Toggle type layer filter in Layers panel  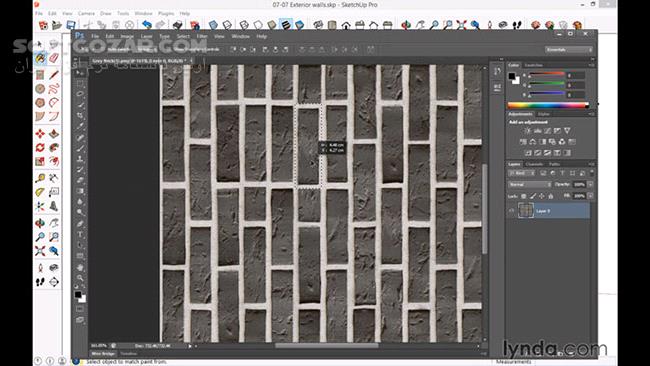tap(563, 173)
